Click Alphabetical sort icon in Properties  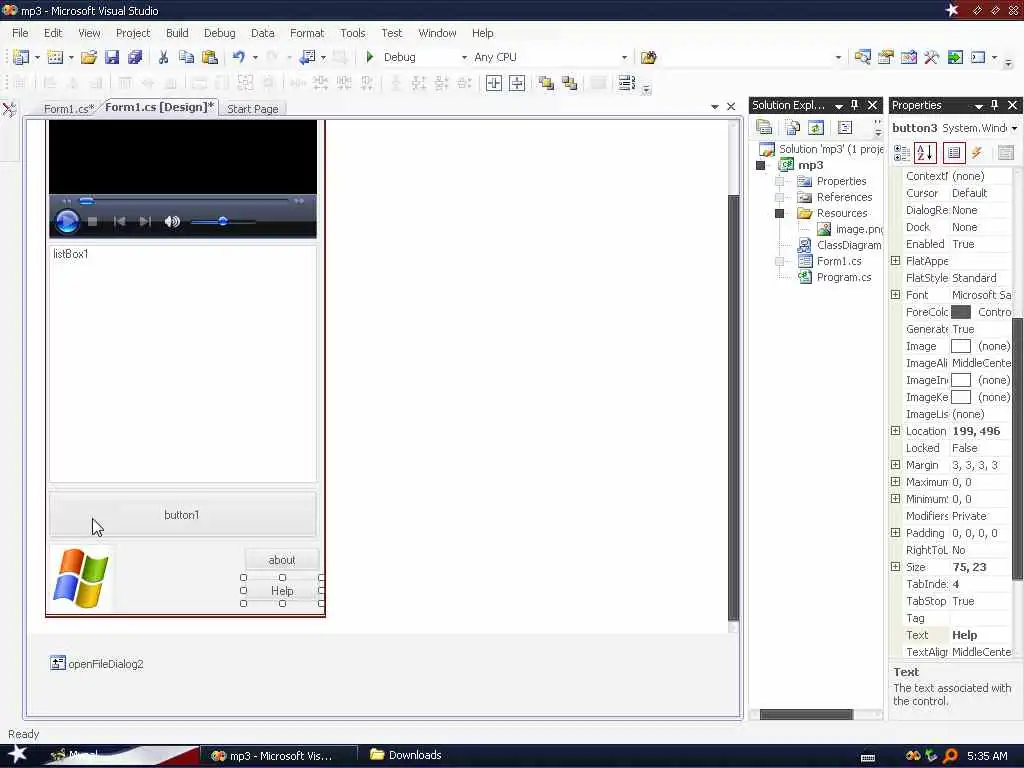925,153
